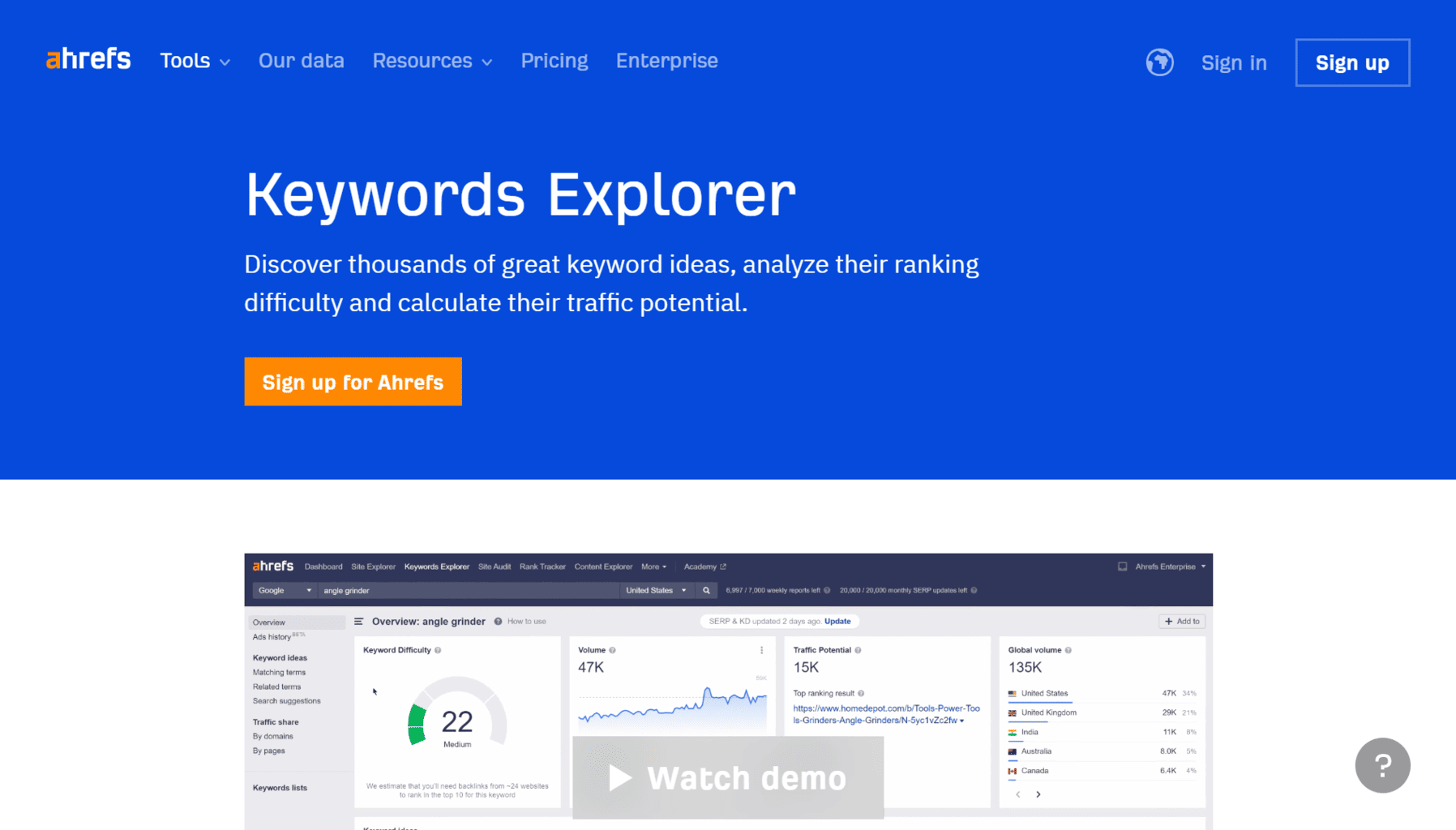The image size is (1456, 830).
Task: Click the orange Sign up for Ahrefs button
Action: pos(353,382)
